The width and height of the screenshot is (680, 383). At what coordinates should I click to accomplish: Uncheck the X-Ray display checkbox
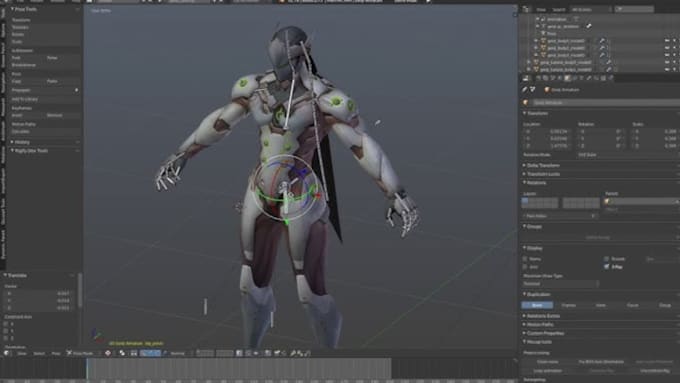tap(607, 267)
